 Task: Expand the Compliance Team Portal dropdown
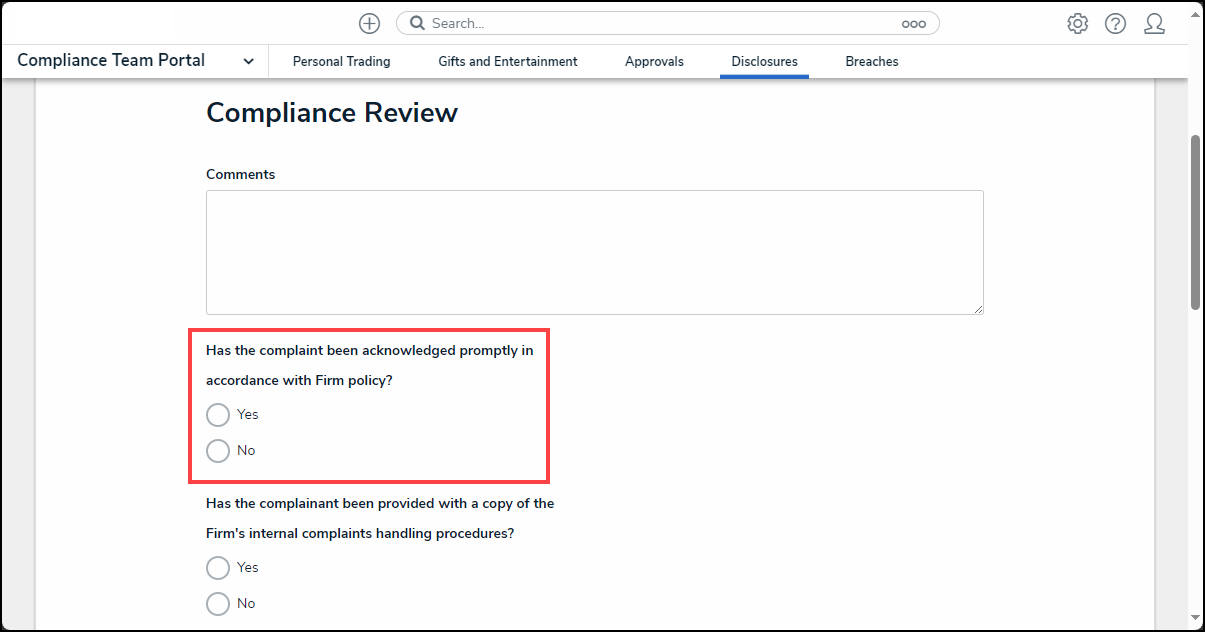248,61
